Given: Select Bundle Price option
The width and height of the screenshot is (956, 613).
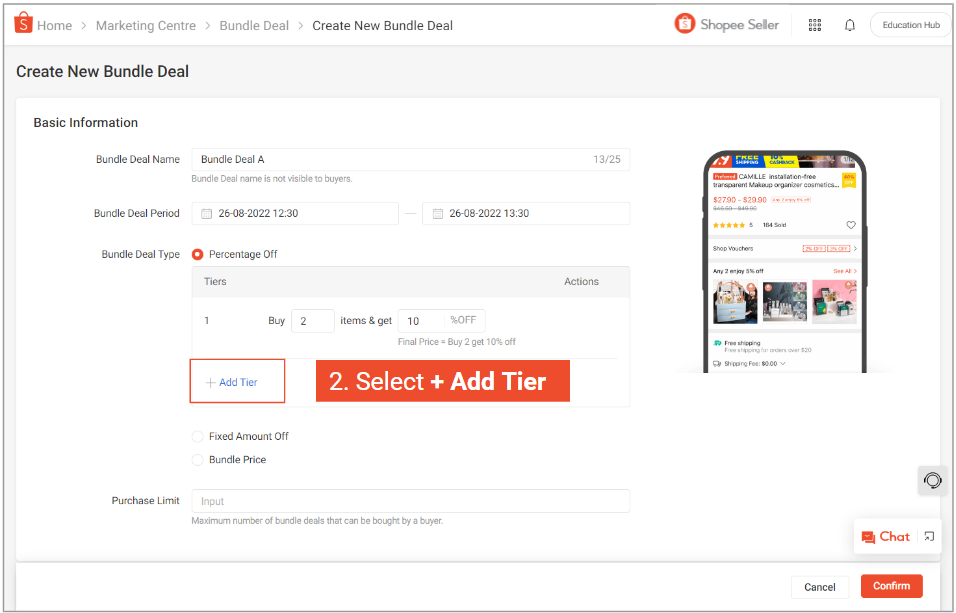Looking at the screenshot, I should pyautogui.click(x=198, y=460).
